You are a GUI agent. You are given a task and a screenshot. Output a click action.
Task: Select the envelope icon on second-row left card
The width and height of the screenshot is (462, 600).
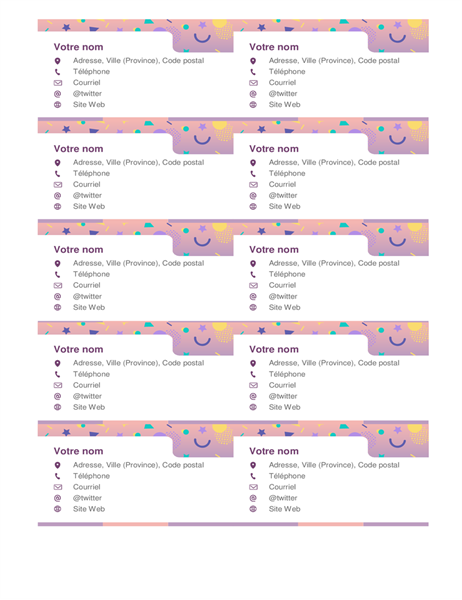tap(58, 184)
